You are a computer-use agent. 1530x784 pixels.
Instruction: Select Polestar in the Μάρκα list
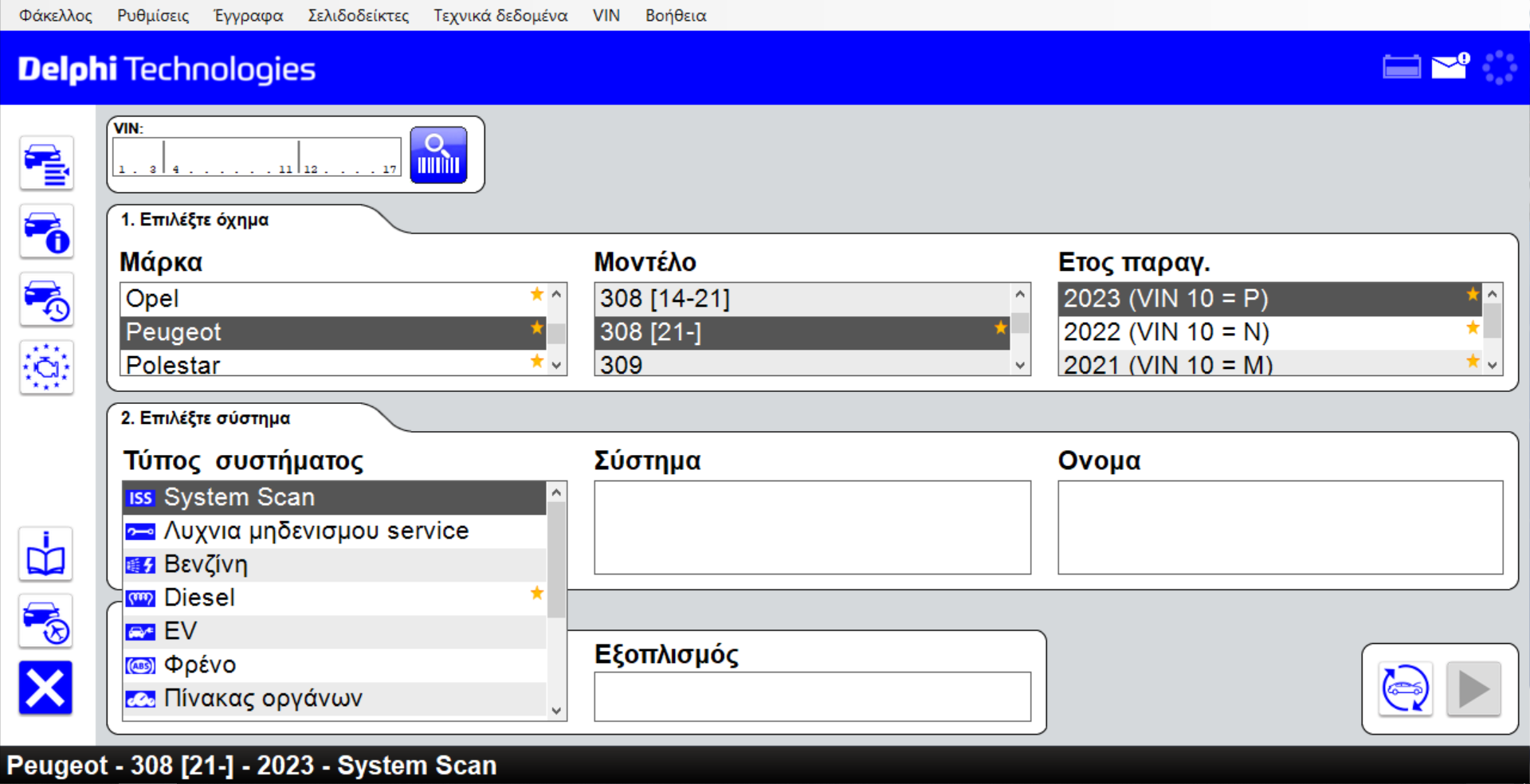coord(333,364)
